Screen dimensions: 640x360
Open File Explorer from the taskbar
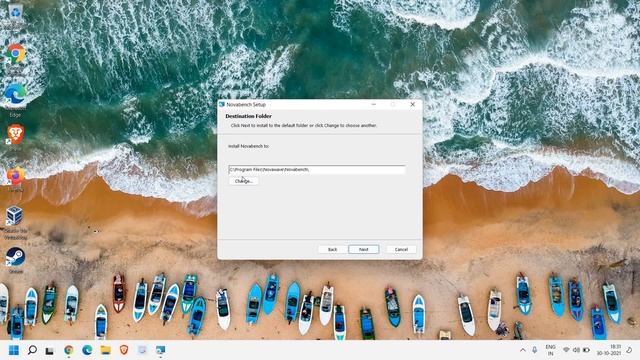[x=106, y=350]
